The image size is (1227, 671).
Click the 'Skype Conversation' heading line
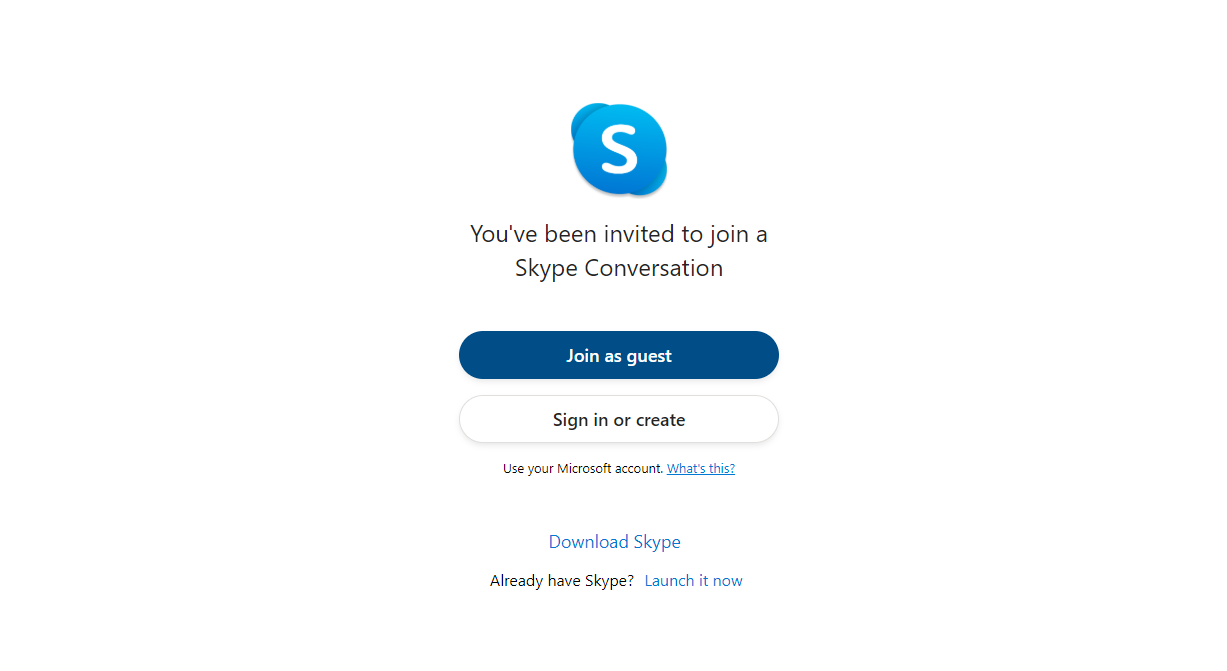point(618,268)
